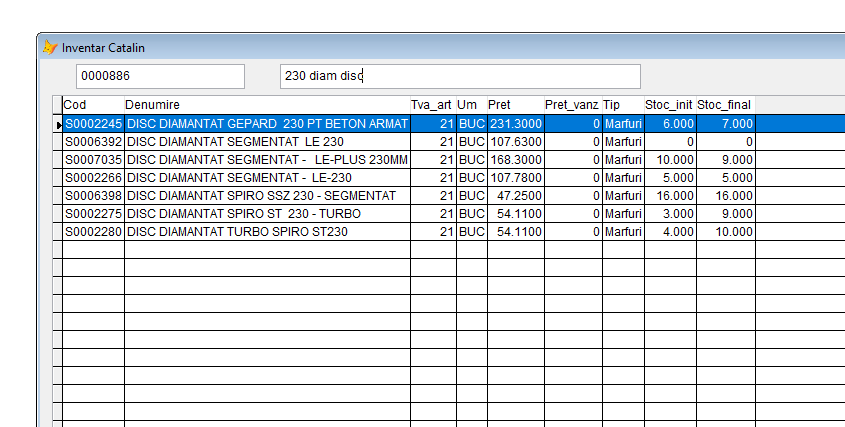Select code cell S0006392
Image resolution: width=845 pixels, height=427 pixels.
pyautogui.click(x=93, y=142)
